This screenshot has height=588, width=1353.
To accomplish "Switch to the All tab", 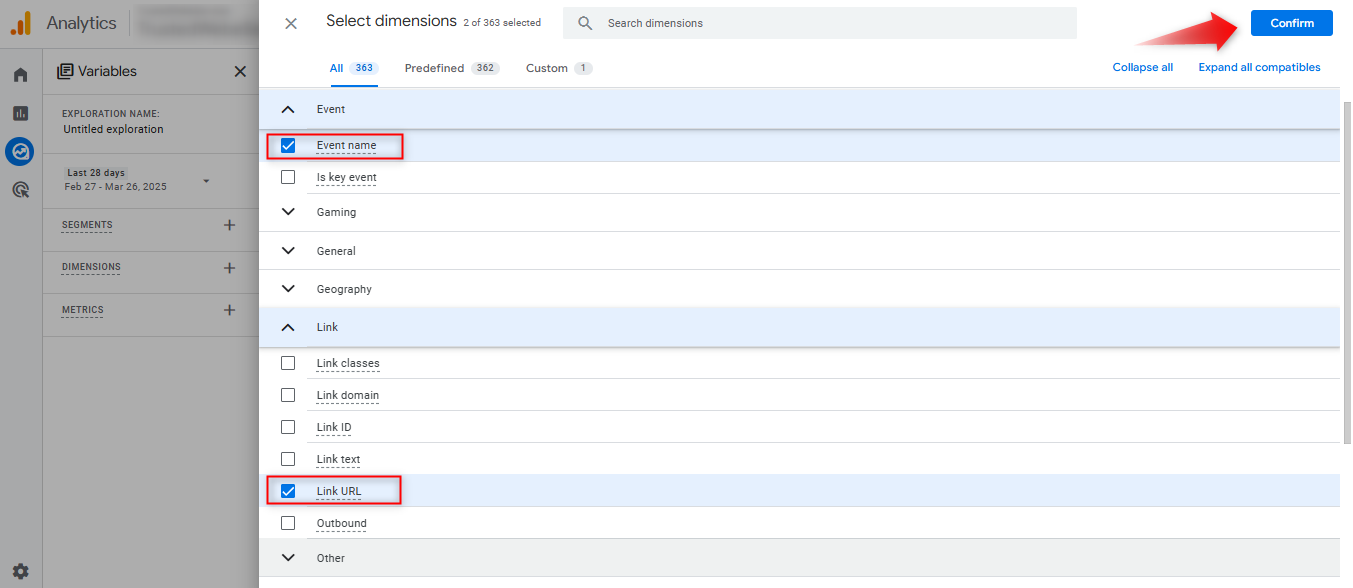I will click(353, 68).
